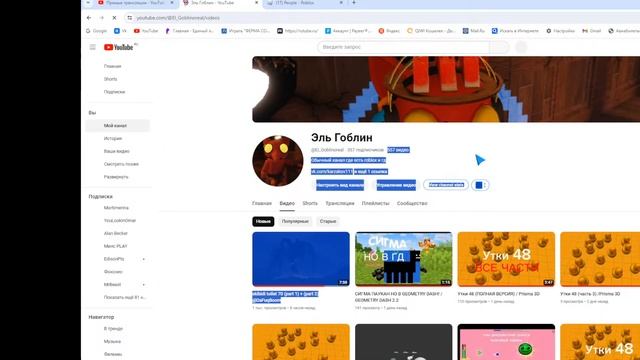Click the white outlined channel button
Viewport: 640px width, 360px height.
tap(446, 185)
